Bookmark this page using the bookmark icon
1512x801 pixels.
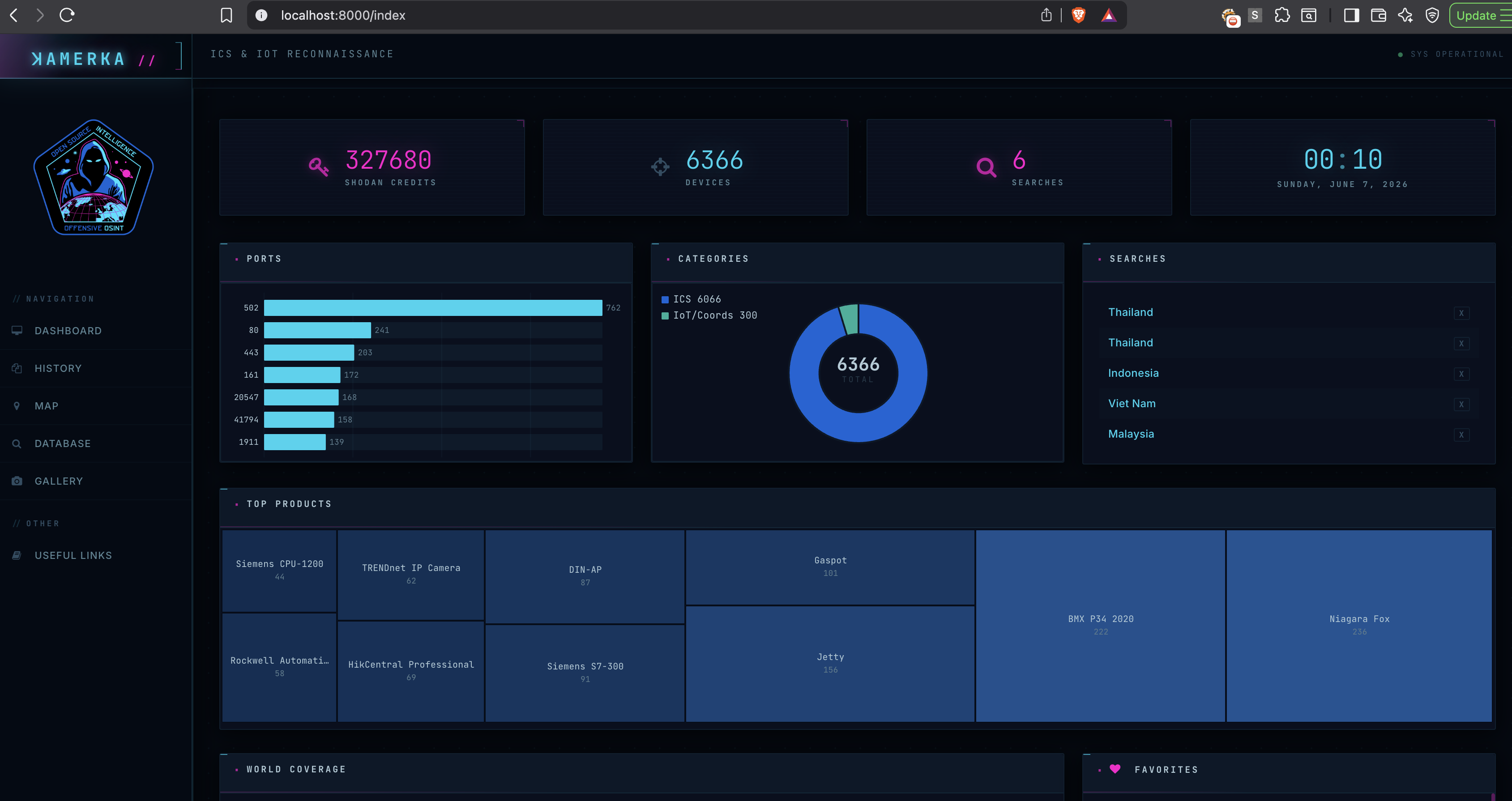pos(226,15)
